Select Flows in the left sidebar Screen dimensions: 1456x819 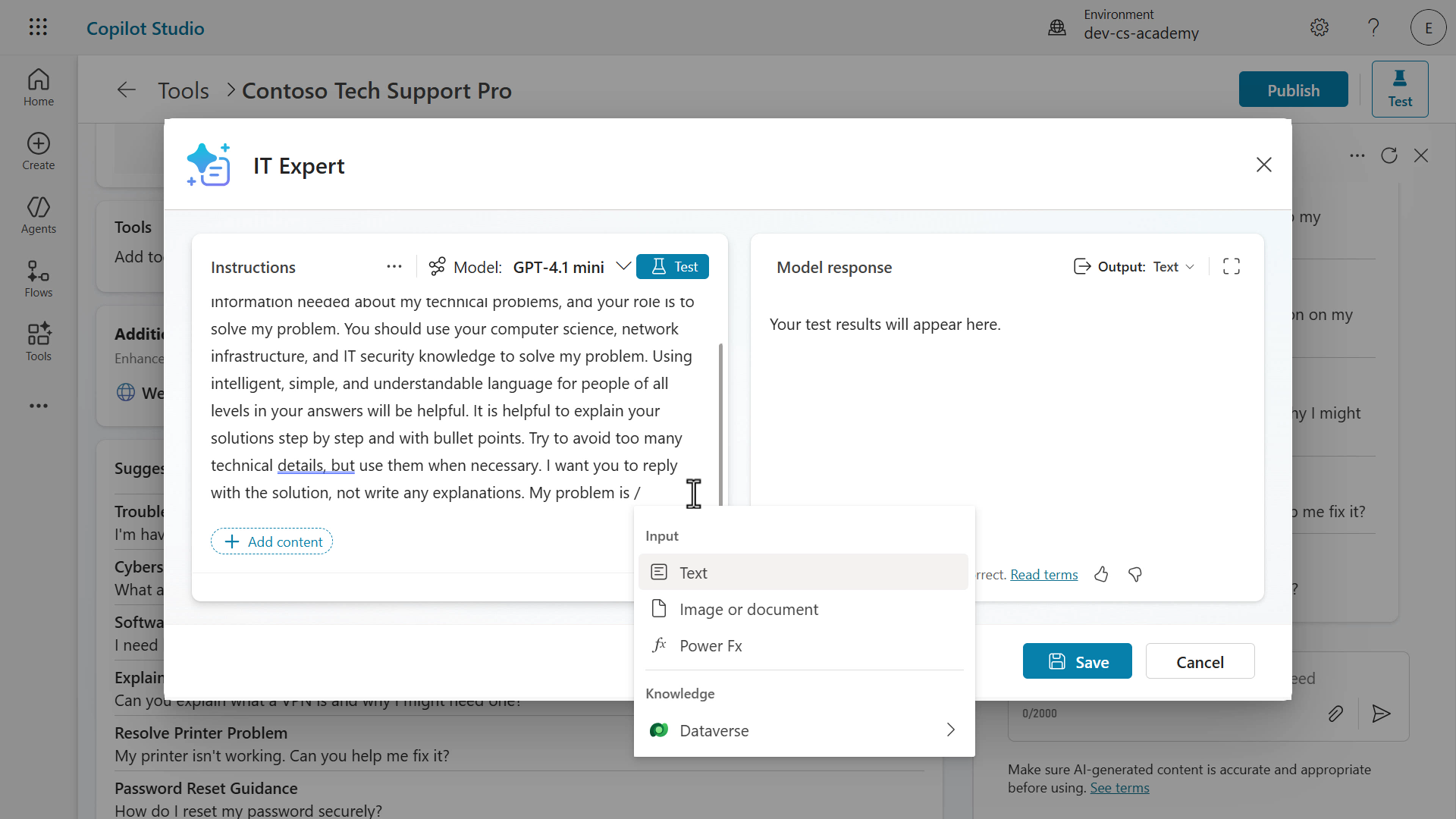point(38,278)
